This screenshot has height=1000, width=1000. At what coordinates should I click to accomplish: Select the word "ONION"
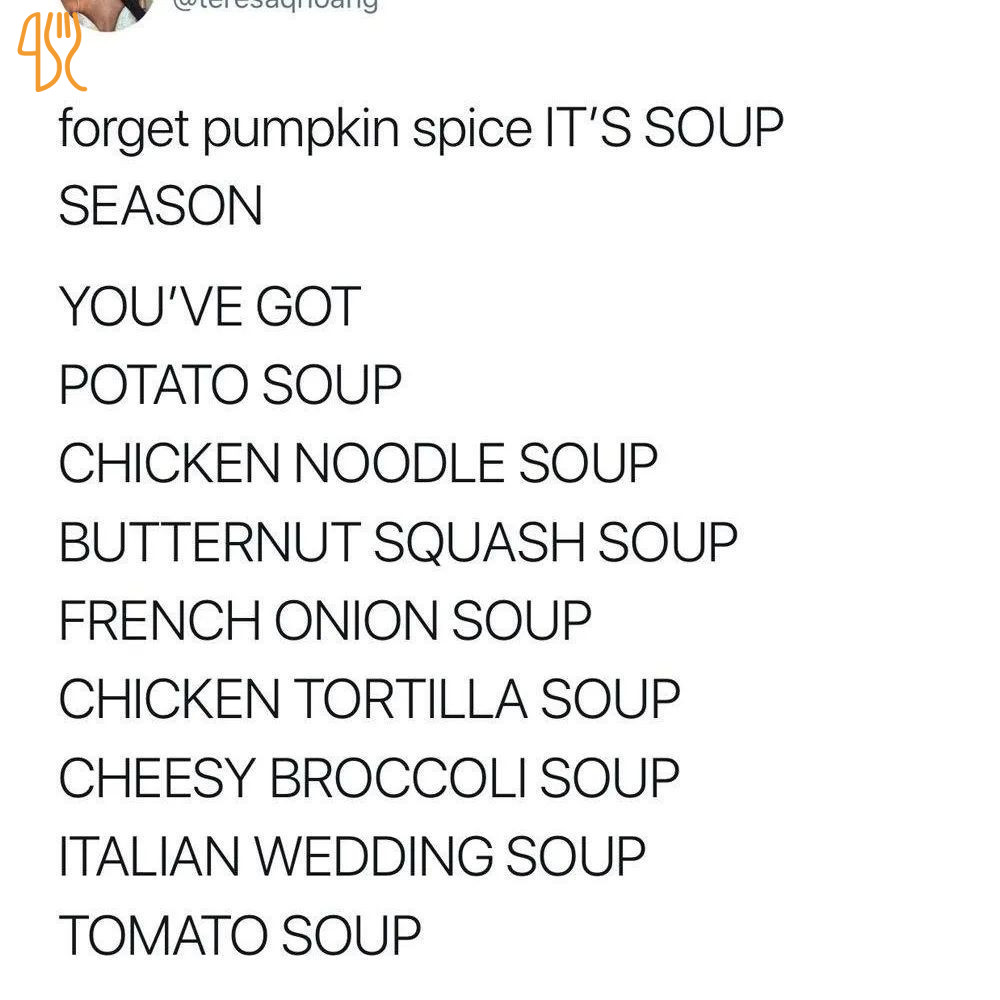click(x=356, y=621)
